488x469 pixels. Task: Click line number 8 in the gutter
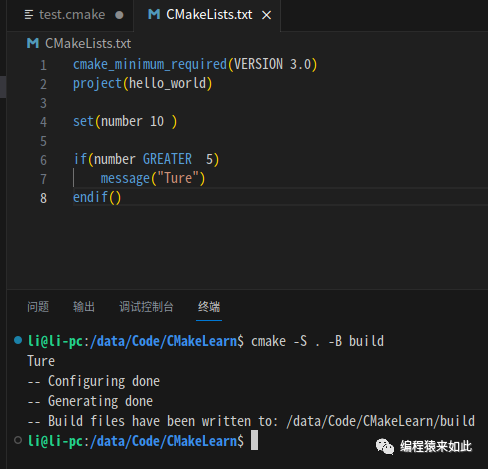point(43,198)
